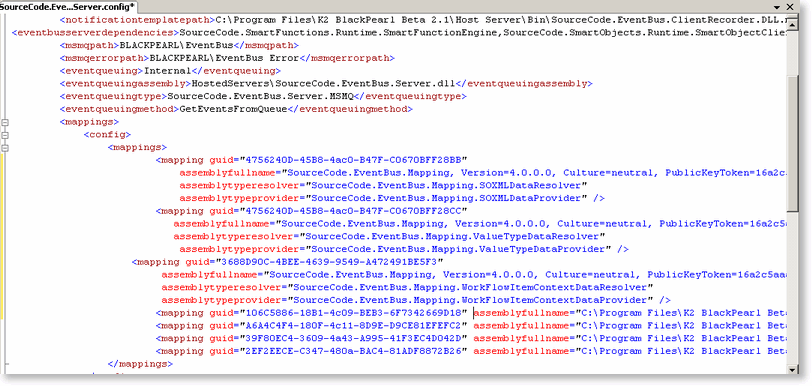The image size is (812, 386).
Task: Click the vertical scrollbar thumb
Action: [791, 144]
